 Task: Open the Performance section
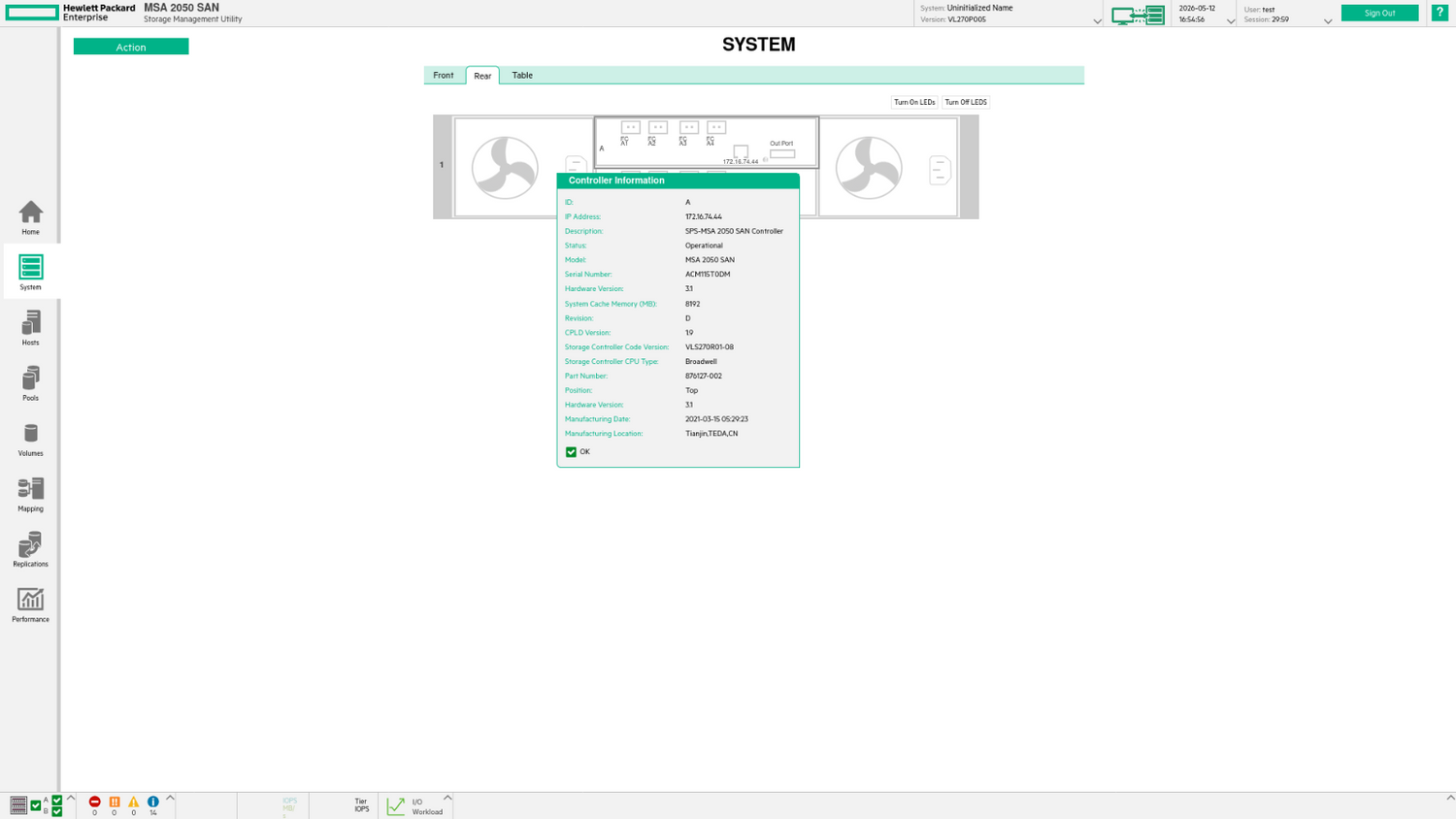pos(31,605)
